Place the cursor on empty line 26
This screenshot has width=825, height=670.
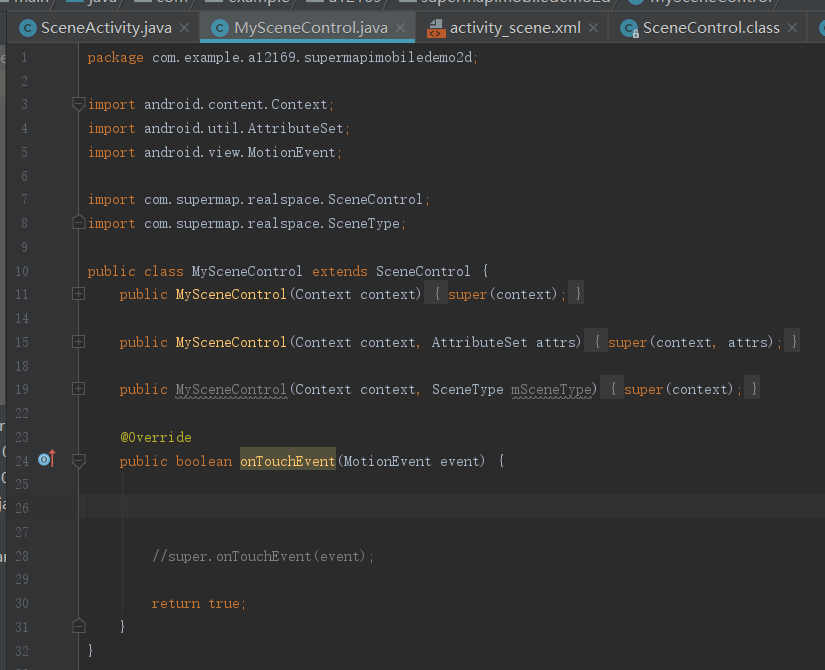pos(452,506)
